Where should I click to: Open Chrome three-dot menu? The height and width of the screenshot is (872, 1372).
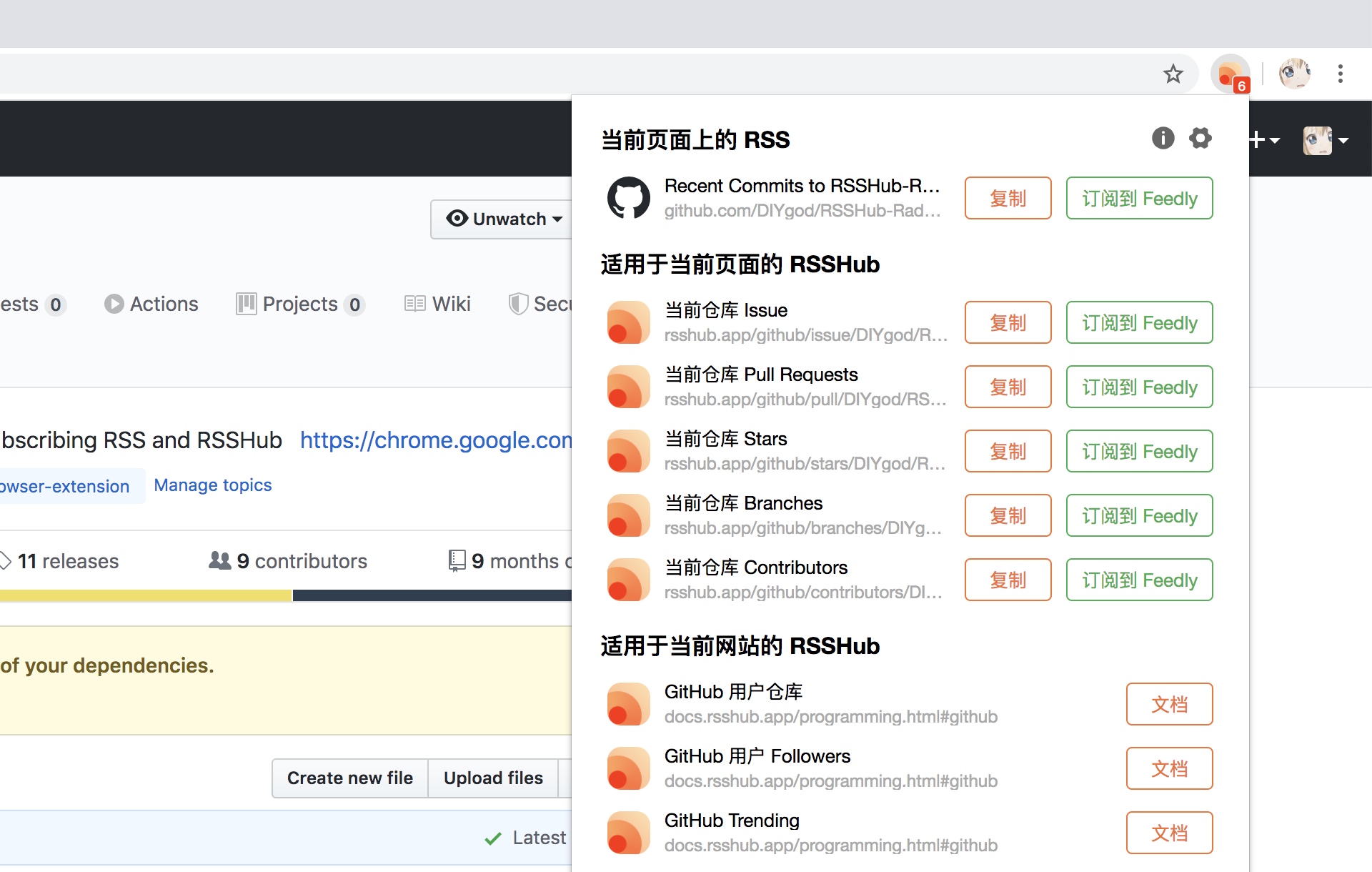pyautogui.click(x=1340, y=74)
